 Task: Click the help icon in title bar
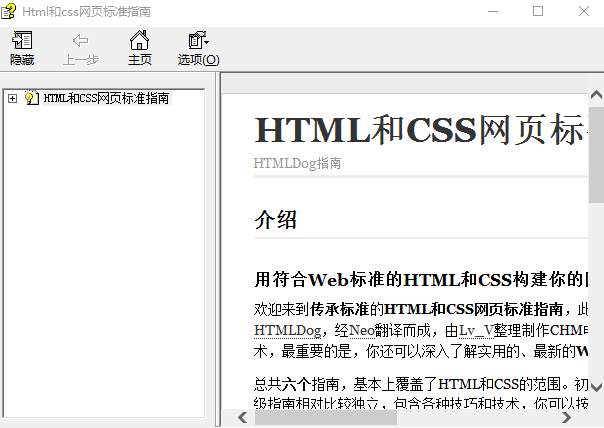[x=11, y=11]
